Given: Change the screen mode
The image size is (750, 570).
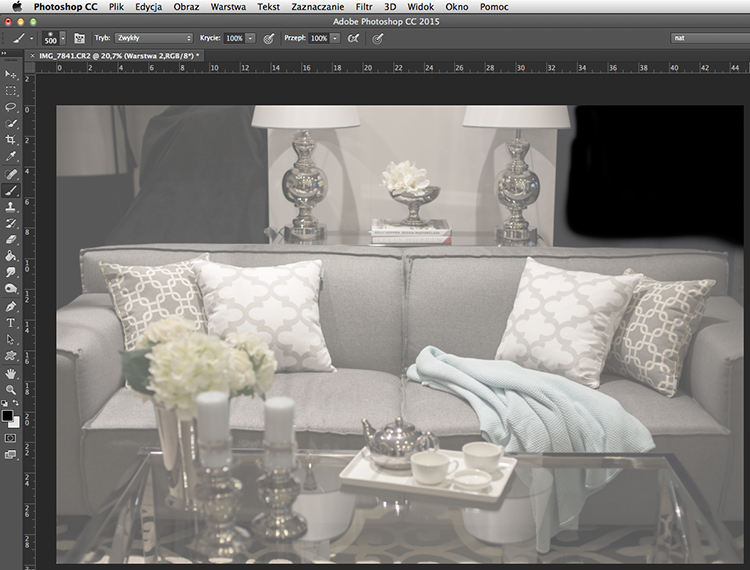Looking at the screenshot, I should 11,454.
